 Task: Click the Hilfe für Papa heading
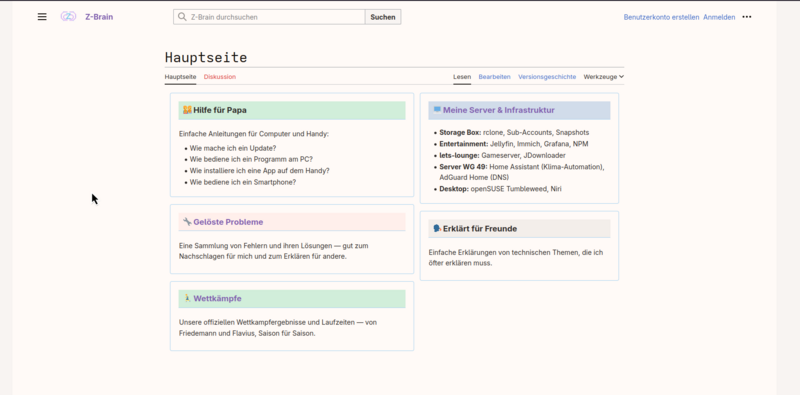[220, 110]
